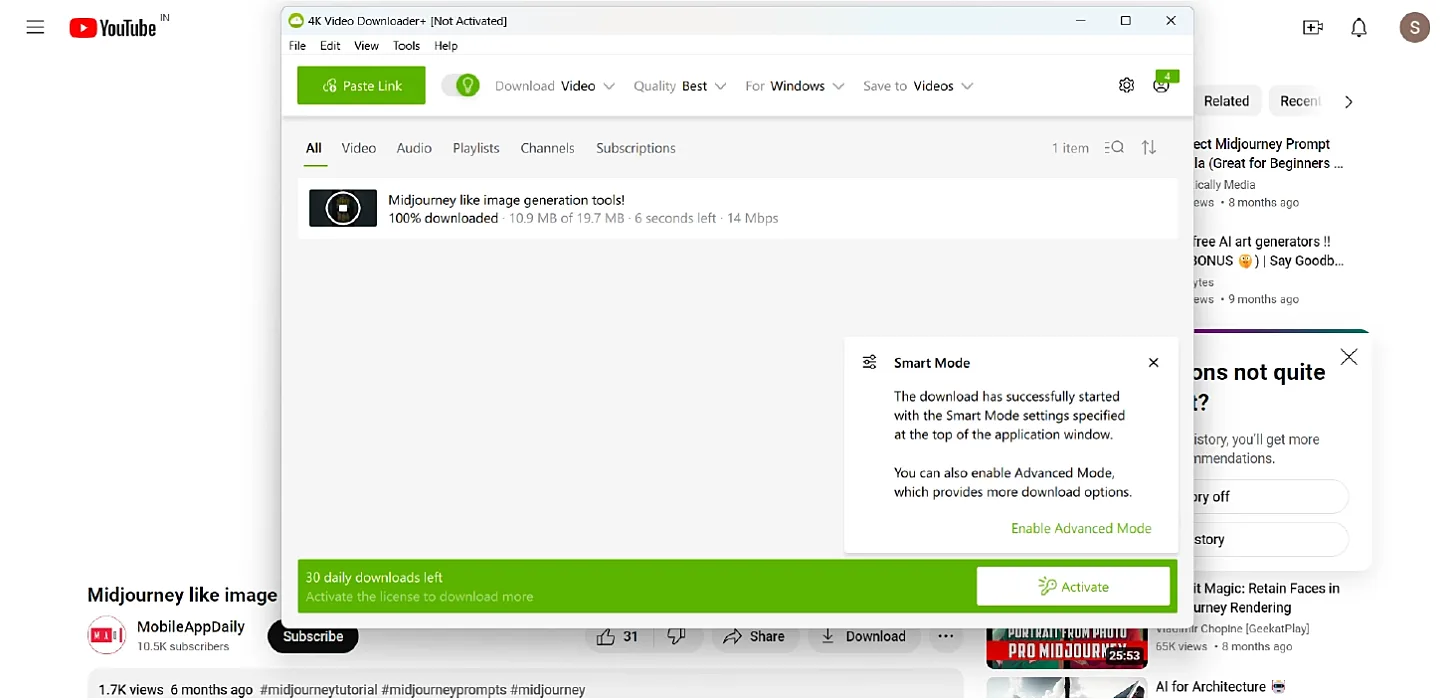Subscribe to MobileAppDaily channel

313,636
